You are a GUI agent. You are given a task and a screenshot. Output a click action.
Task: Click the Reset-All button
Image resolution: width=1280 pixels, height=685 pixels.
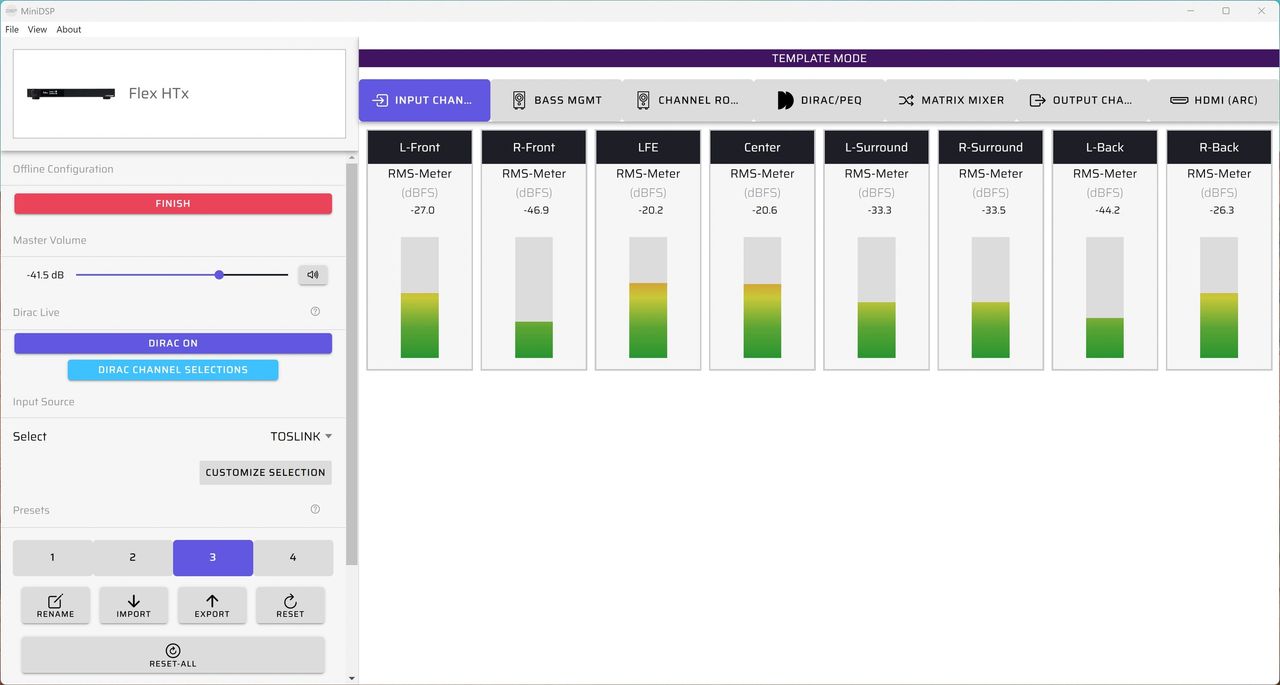[173, 655]
